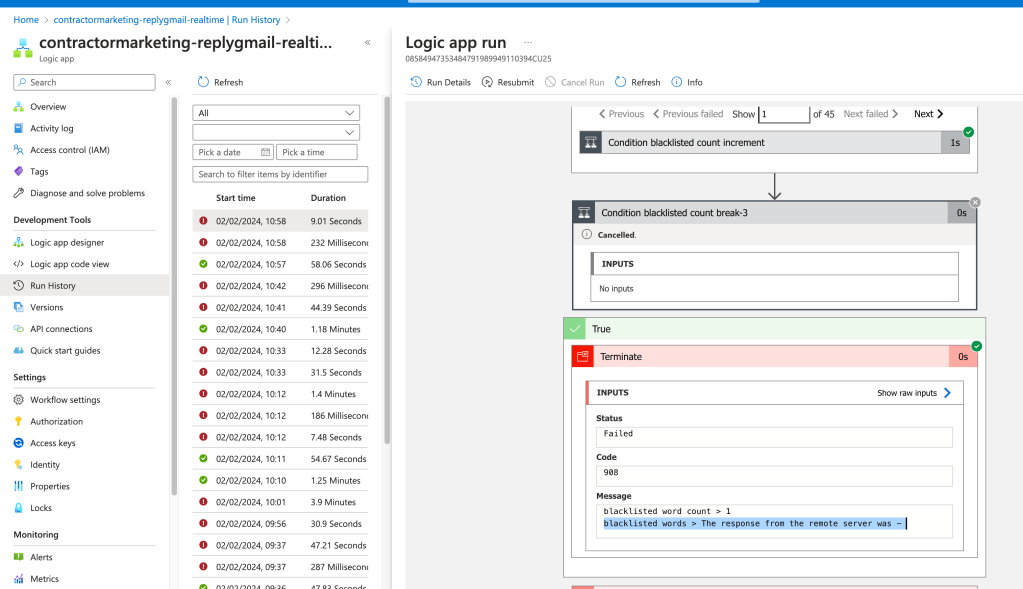This screenshot has height=589, width=1023.
Task: Click the run history list scrollbar
Action: click(x=387, y=270)
